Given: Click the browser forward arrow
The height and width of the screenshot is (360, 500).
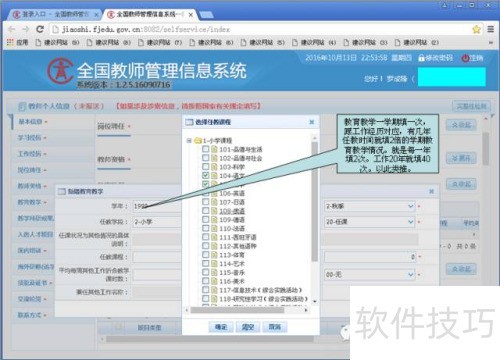Looking at the screenshot, I should (26, 29).
